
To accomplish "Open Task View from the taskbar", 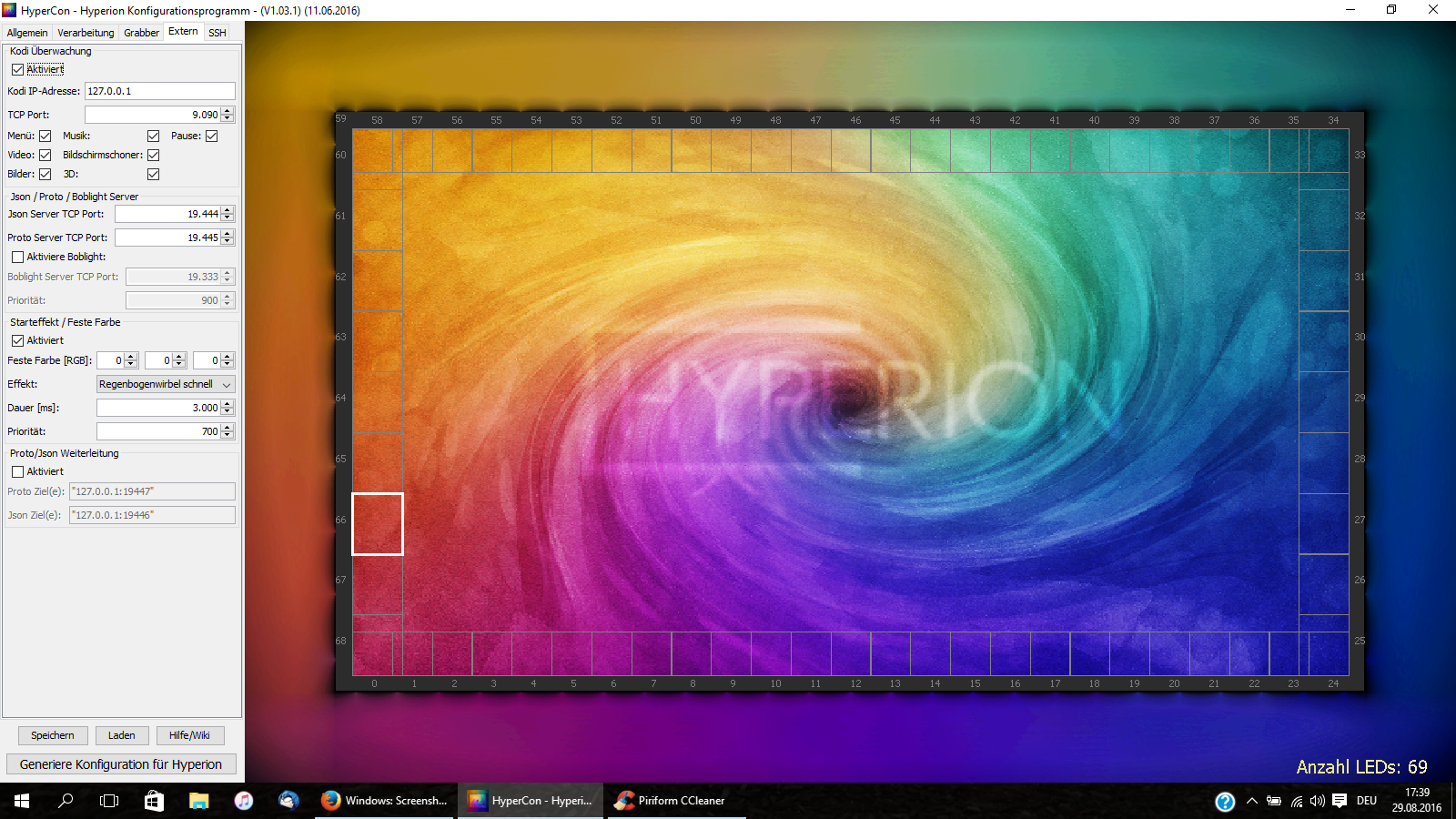I will click(109, 801).
